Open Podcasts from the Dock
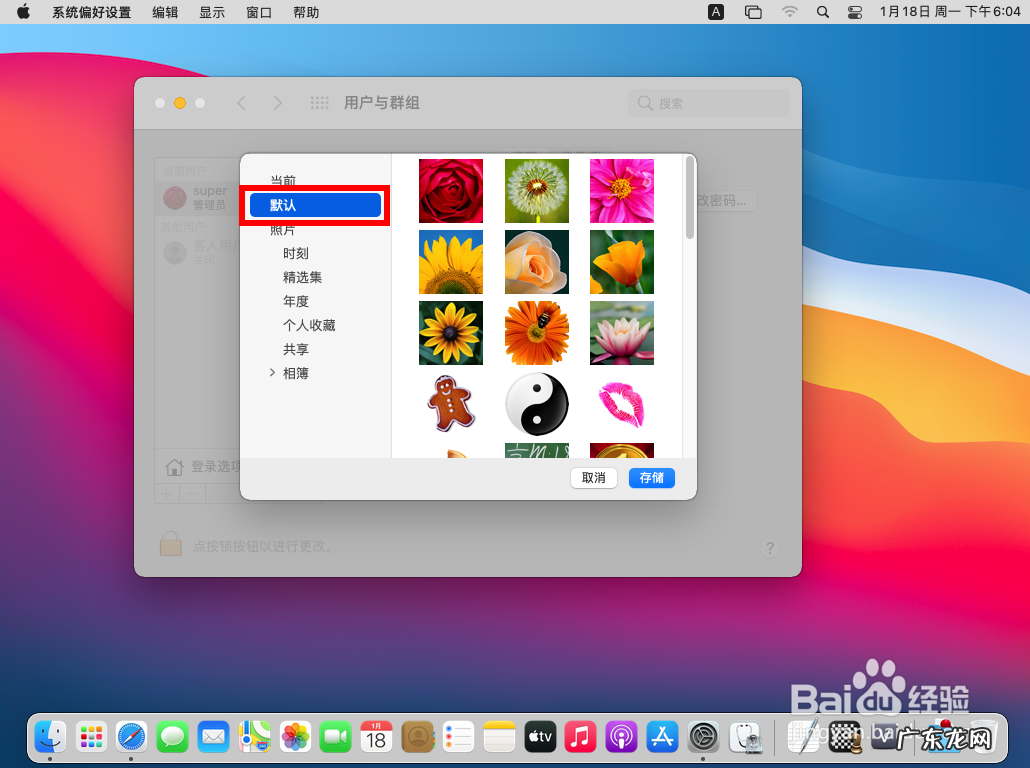The image size is (1030, 768). [621, 737]
